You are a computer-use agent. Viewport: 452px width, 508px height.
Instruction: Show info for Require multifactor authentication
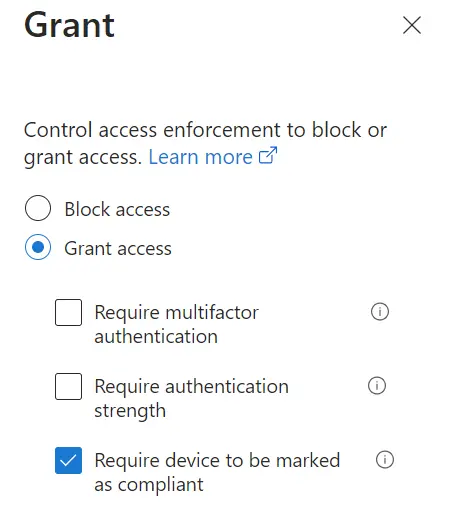click(x=380, y=312)
